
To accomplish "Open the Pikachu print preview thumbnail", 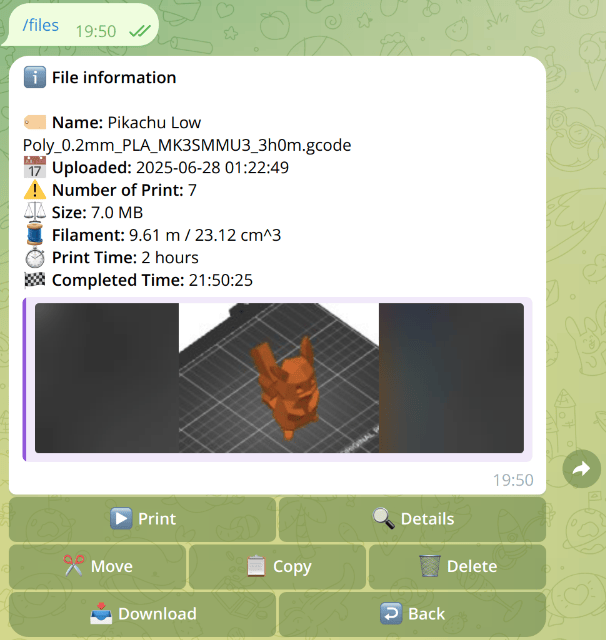I will [279, 378].
